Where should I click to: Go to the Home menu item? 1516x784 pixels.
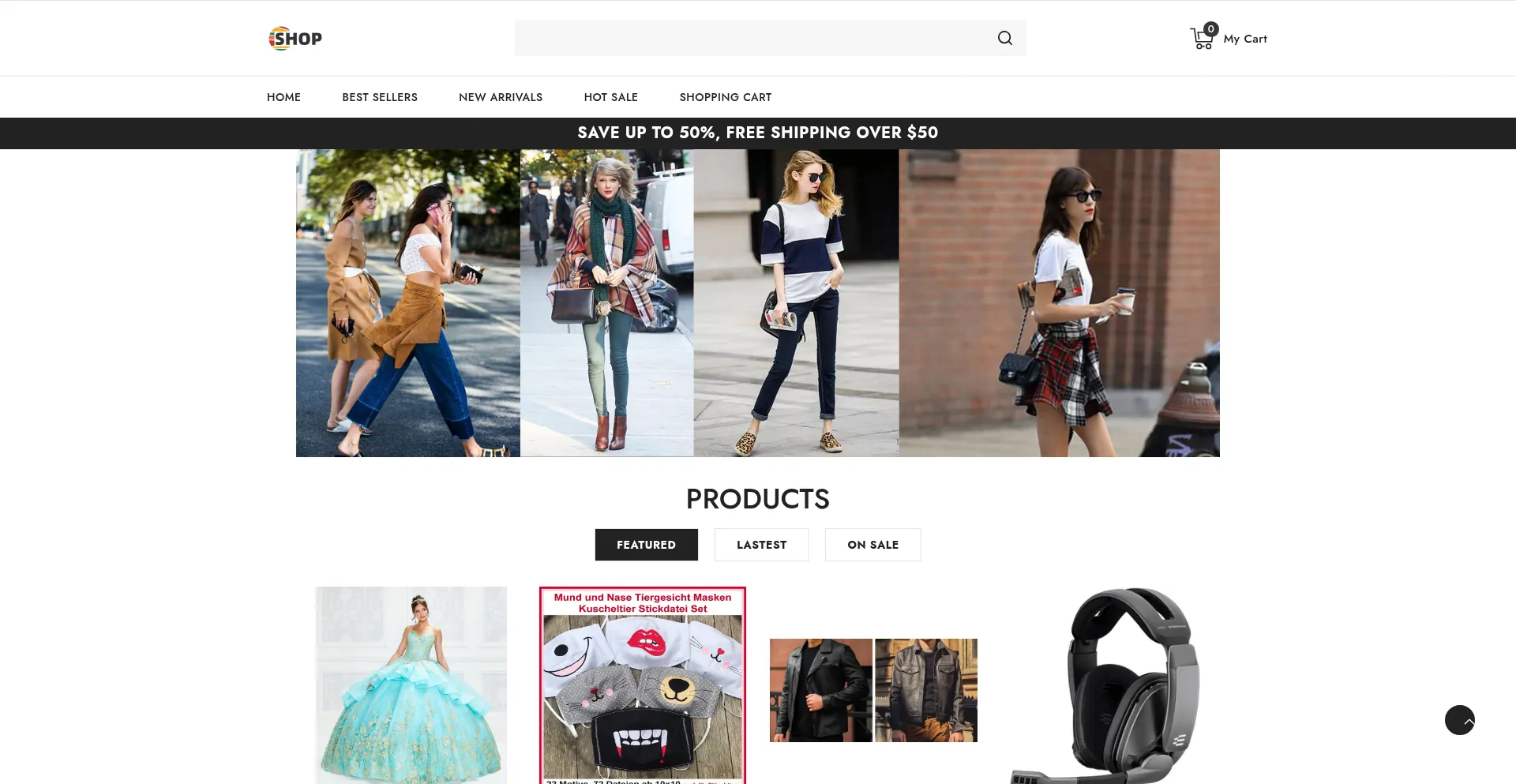pyautogui.click(x=283, y=97)
